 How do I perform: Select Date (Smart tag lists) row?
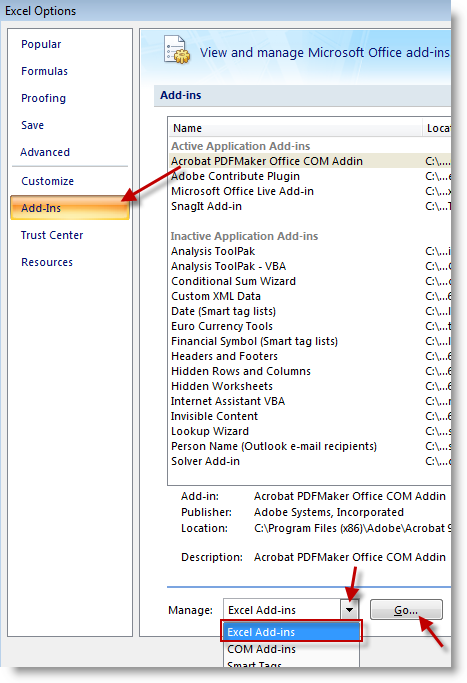(310, 311)
